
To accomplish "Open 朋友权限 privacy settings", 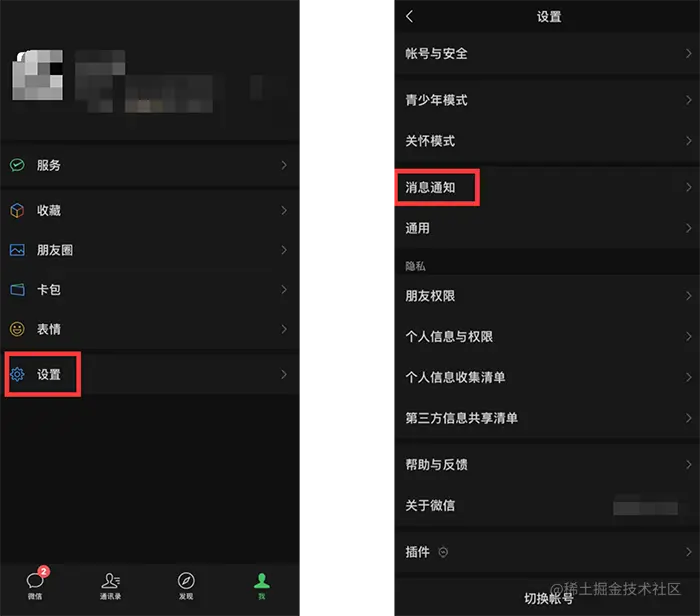I will pyautogui.click(x=547, y=296).
